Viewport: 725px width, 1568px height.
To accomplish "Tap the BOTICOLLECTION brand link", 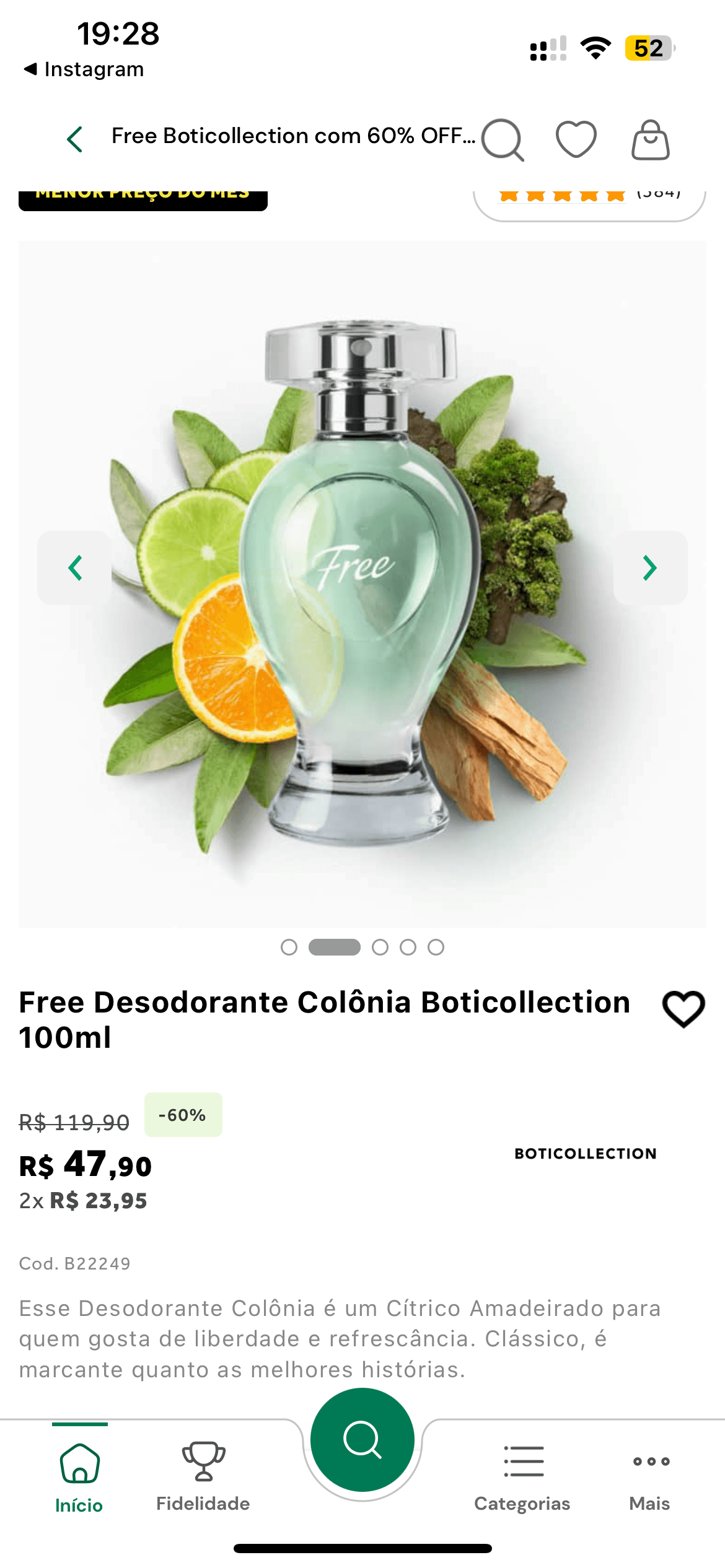I will pyautogui.click(x=586, y=1154).
